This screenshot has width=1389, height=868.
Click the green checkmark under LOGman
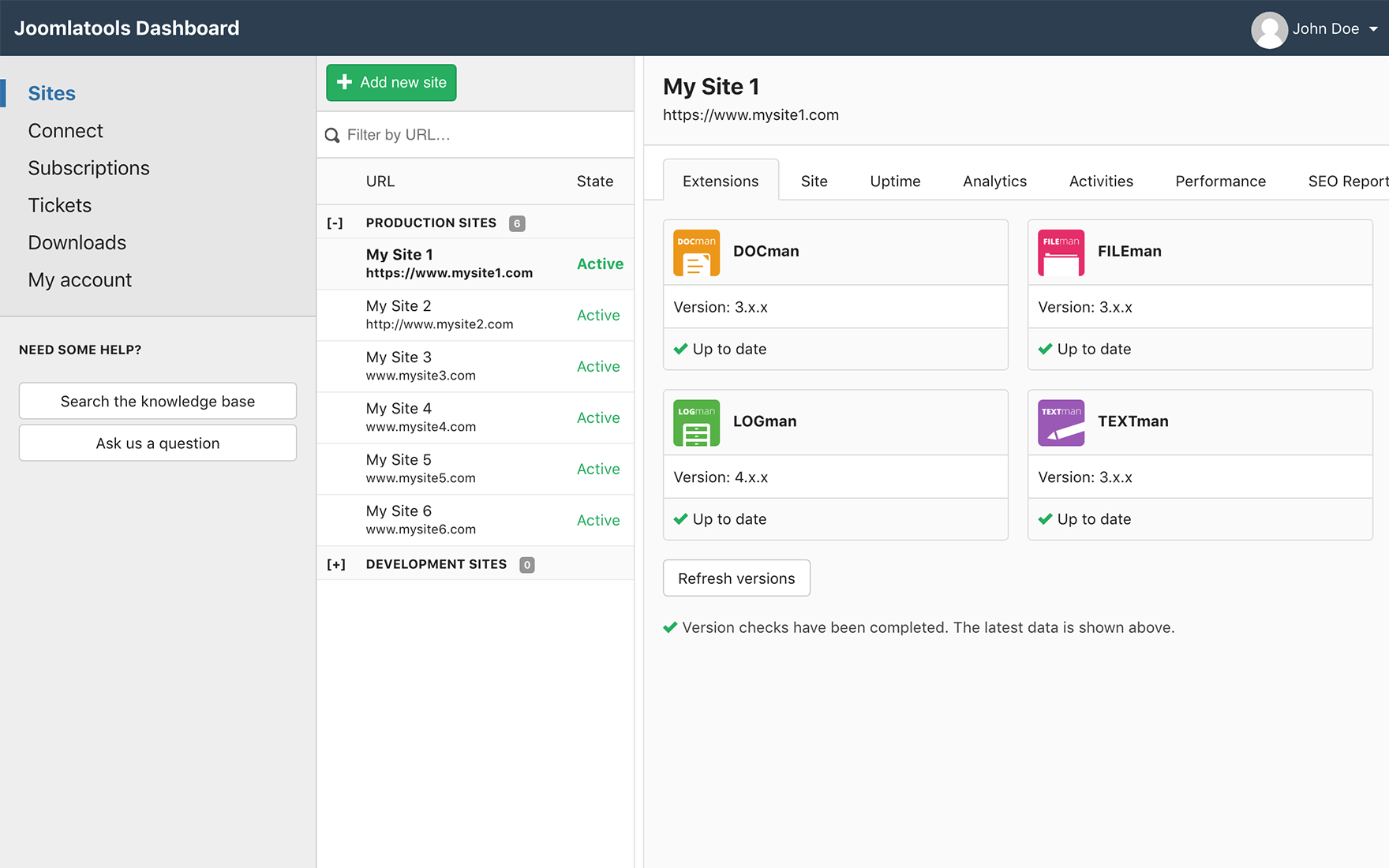(680, 519)
